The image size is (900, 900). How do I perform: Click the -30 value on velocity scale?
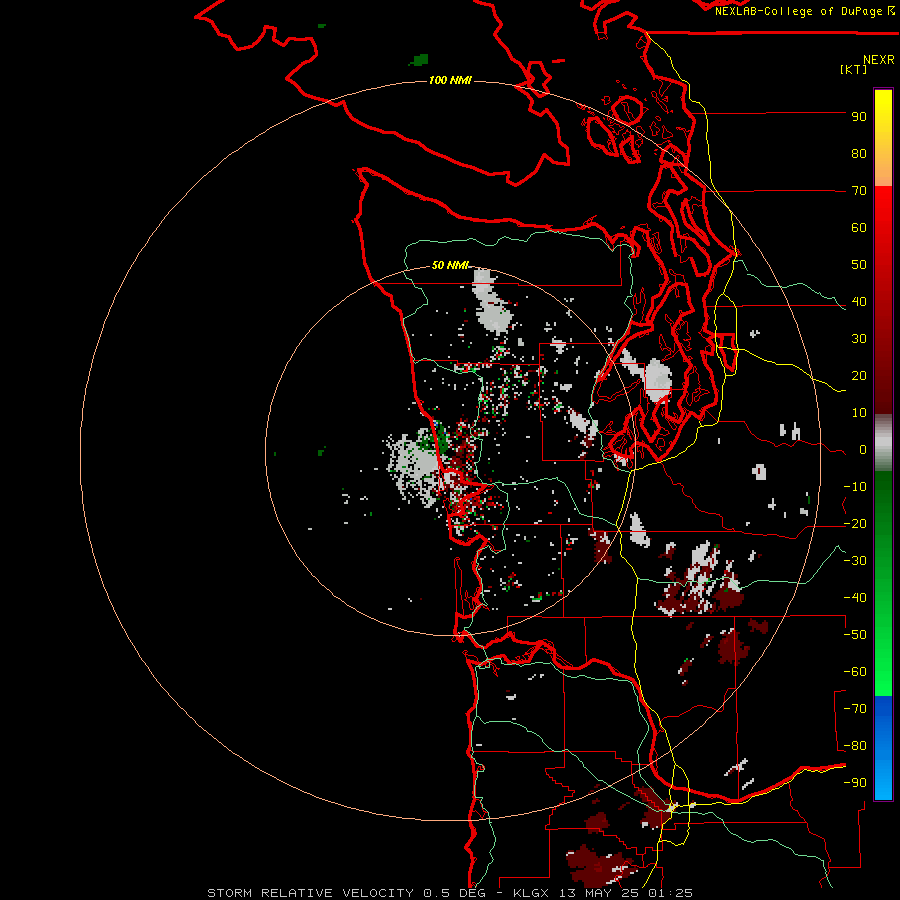855,561
